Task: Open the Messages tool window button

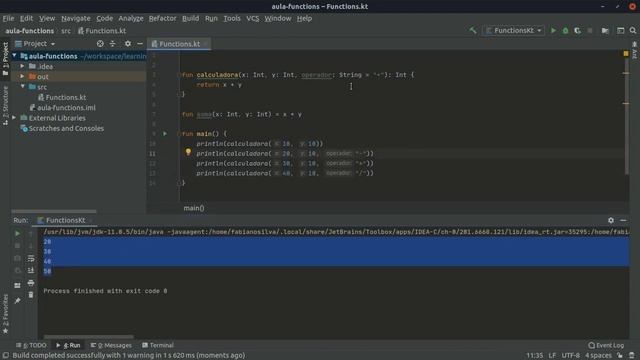Action: coord(111,345)
